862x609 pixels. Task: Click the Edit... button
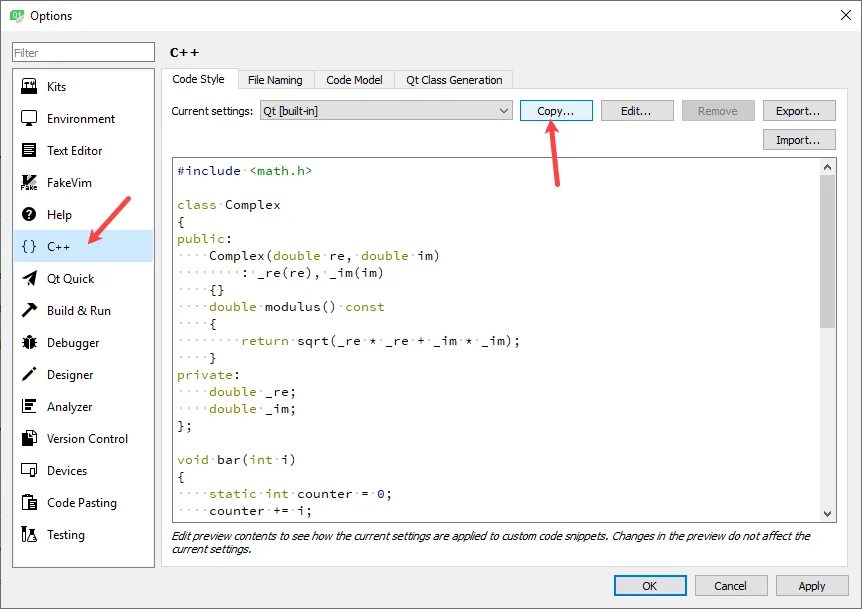click(x=637, y=110)
